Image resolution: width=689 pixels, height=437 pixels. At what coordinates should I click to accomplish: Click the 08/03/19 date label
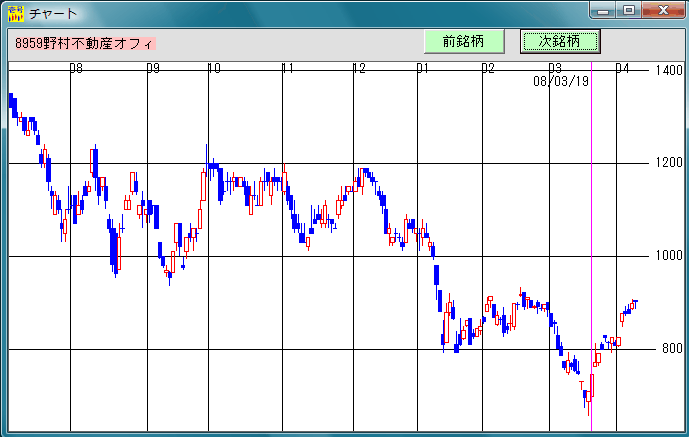[x=561, y=81]
